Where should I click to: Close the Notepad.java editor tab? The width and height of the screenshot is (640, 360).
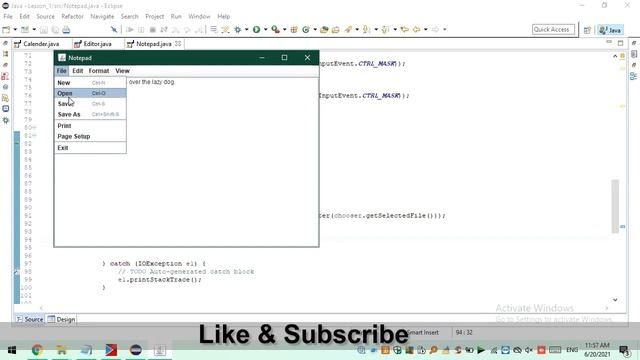click(178, 43)
